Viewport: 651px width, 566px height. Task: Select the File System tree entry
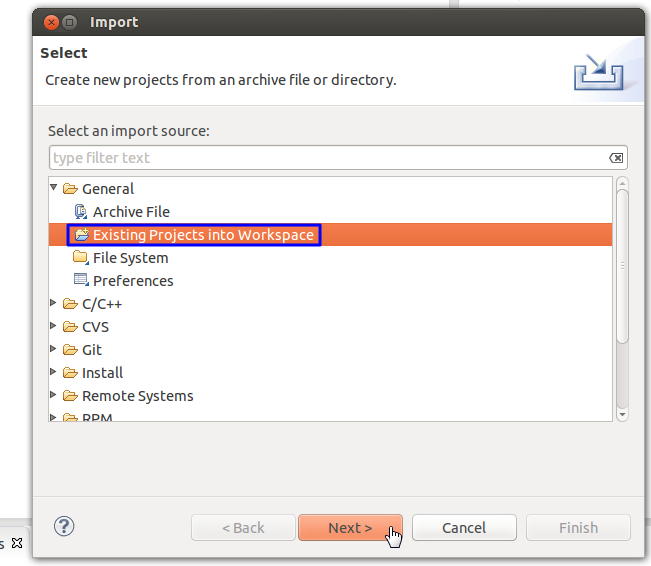(x=130, y=258)
